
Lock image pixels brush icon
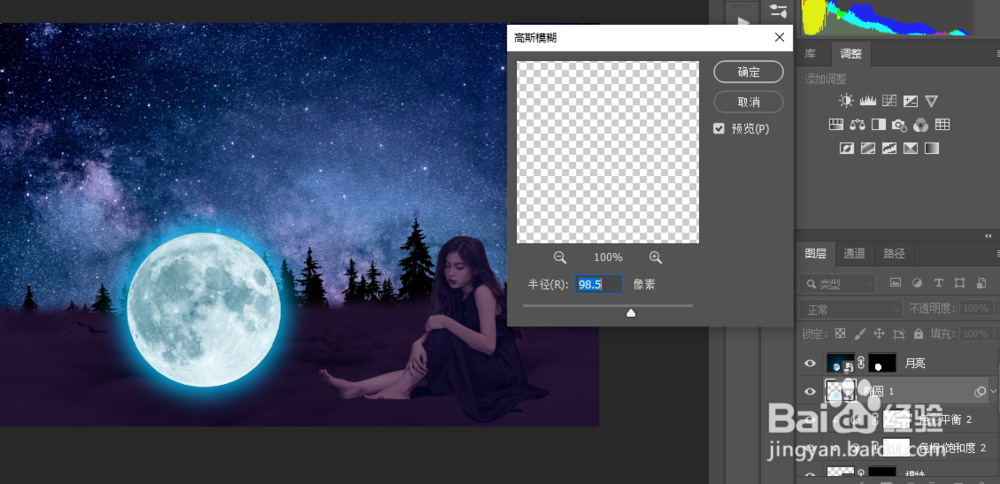[859, 334]
